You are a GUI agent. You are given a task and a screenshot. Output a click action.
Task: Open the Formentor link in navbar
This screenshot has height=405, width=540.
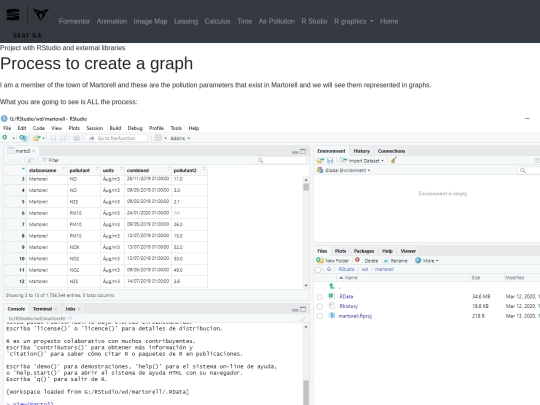(x=74, y=21)
